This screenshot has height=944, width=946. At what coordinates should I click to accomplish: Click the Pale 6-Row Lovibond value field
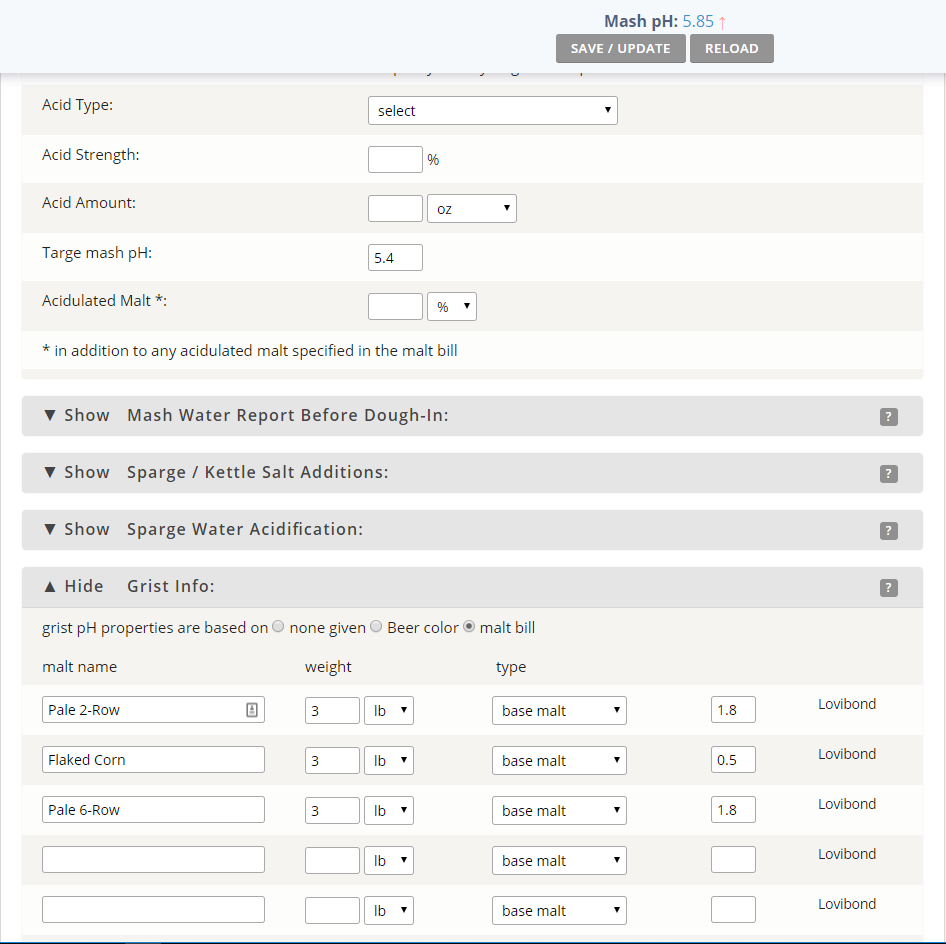point(732,810)
